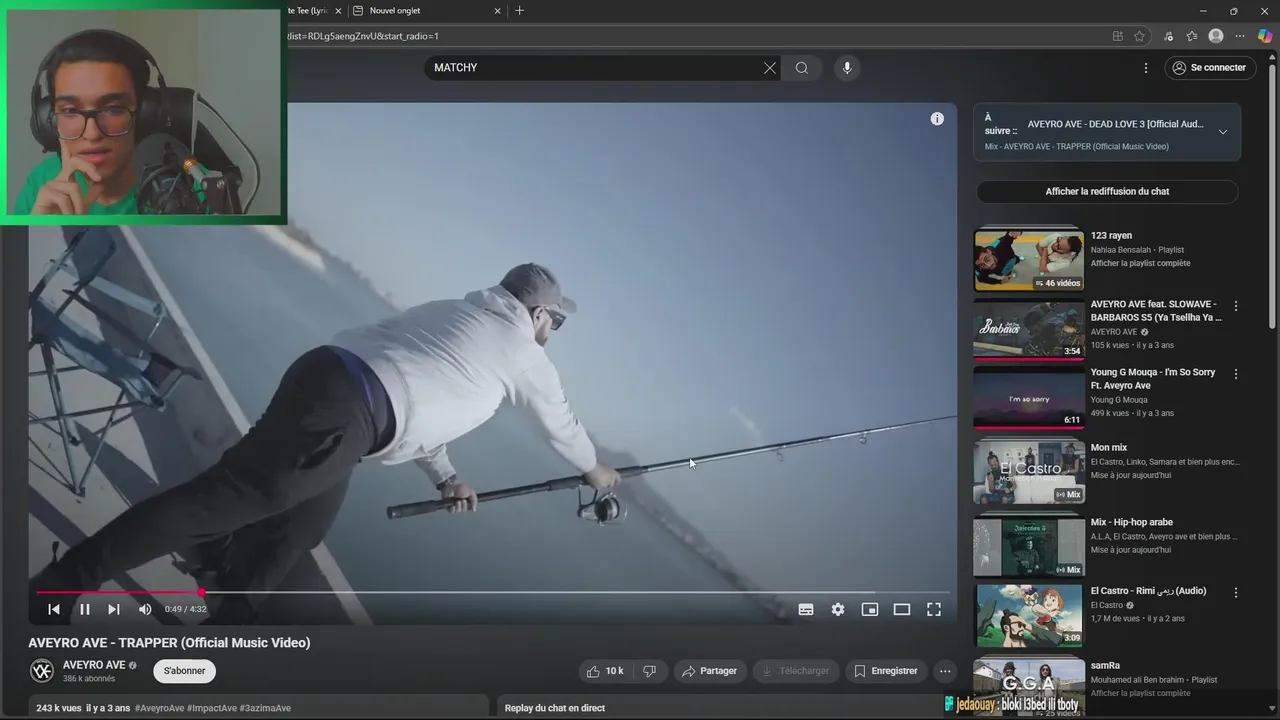Open browser profile avatar
The image size is (1280, 720).
pos(1216,36)
